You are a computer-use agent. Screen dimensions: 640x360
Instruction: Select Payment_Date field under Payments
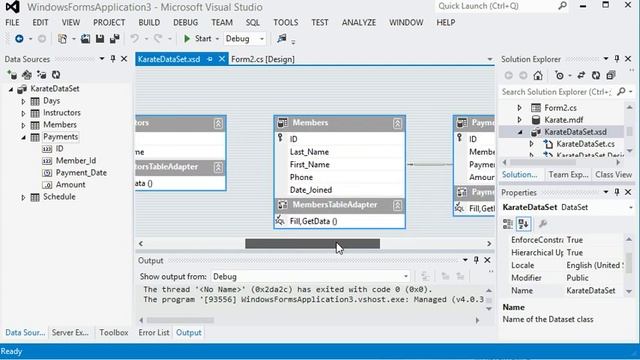(x=81, y=173)
